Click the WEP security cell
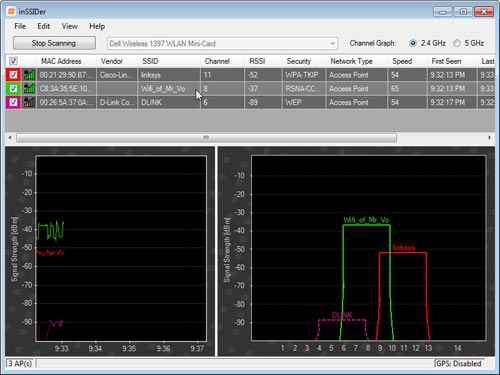Screen dimensions: 500x375 304,102
